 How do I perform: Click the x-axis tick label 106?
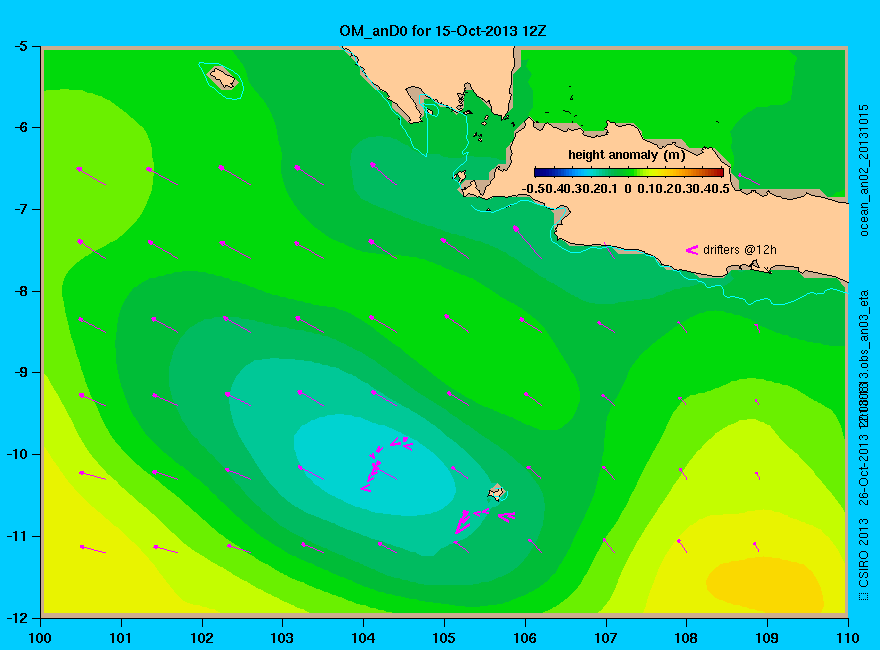pyautogui.click(x=525, y=638)
